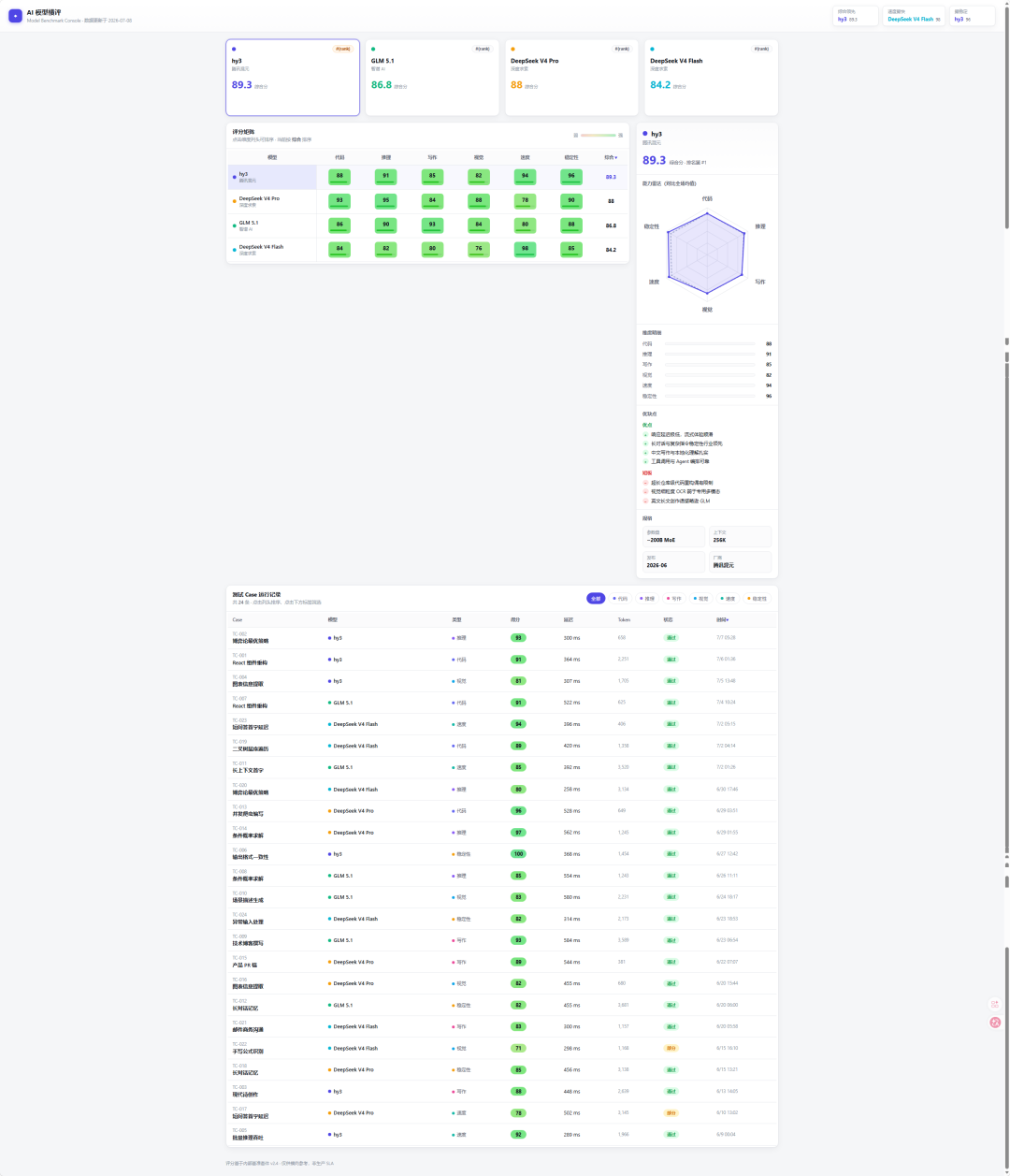Click the 2026-06 release date spec box

coord(673,561)
